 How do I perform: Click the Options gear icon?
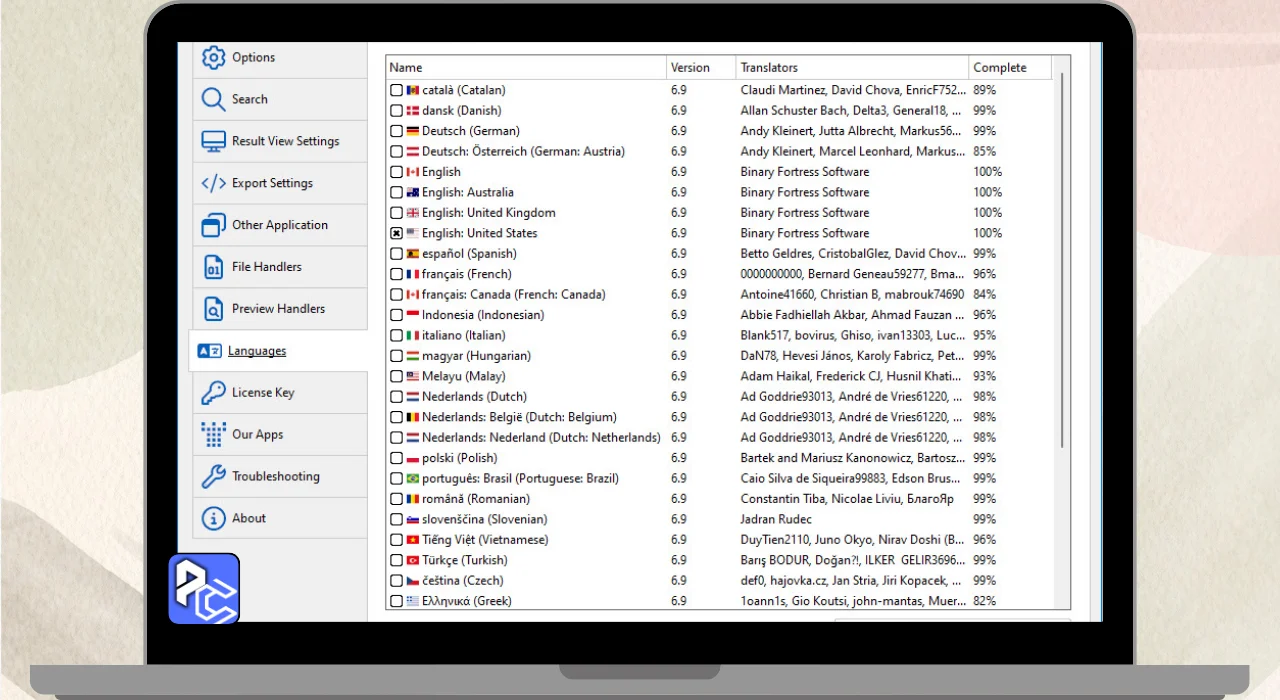pyautogui.click(x=213, y=58)
